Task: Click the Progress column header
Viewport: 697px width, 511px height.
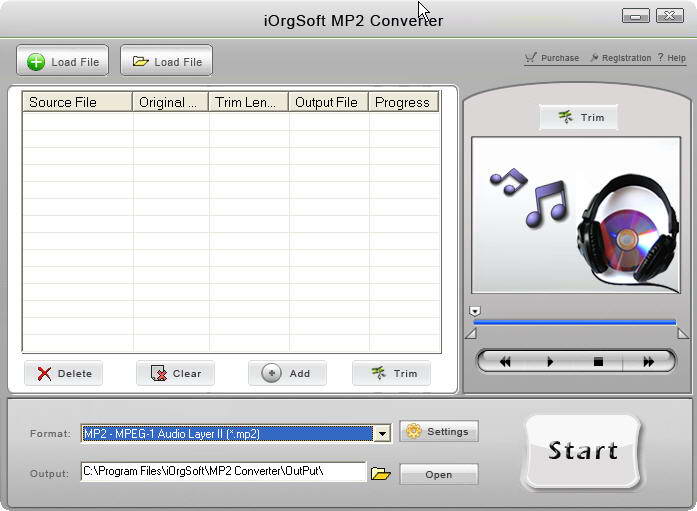Action: click(x=404, y=102)
